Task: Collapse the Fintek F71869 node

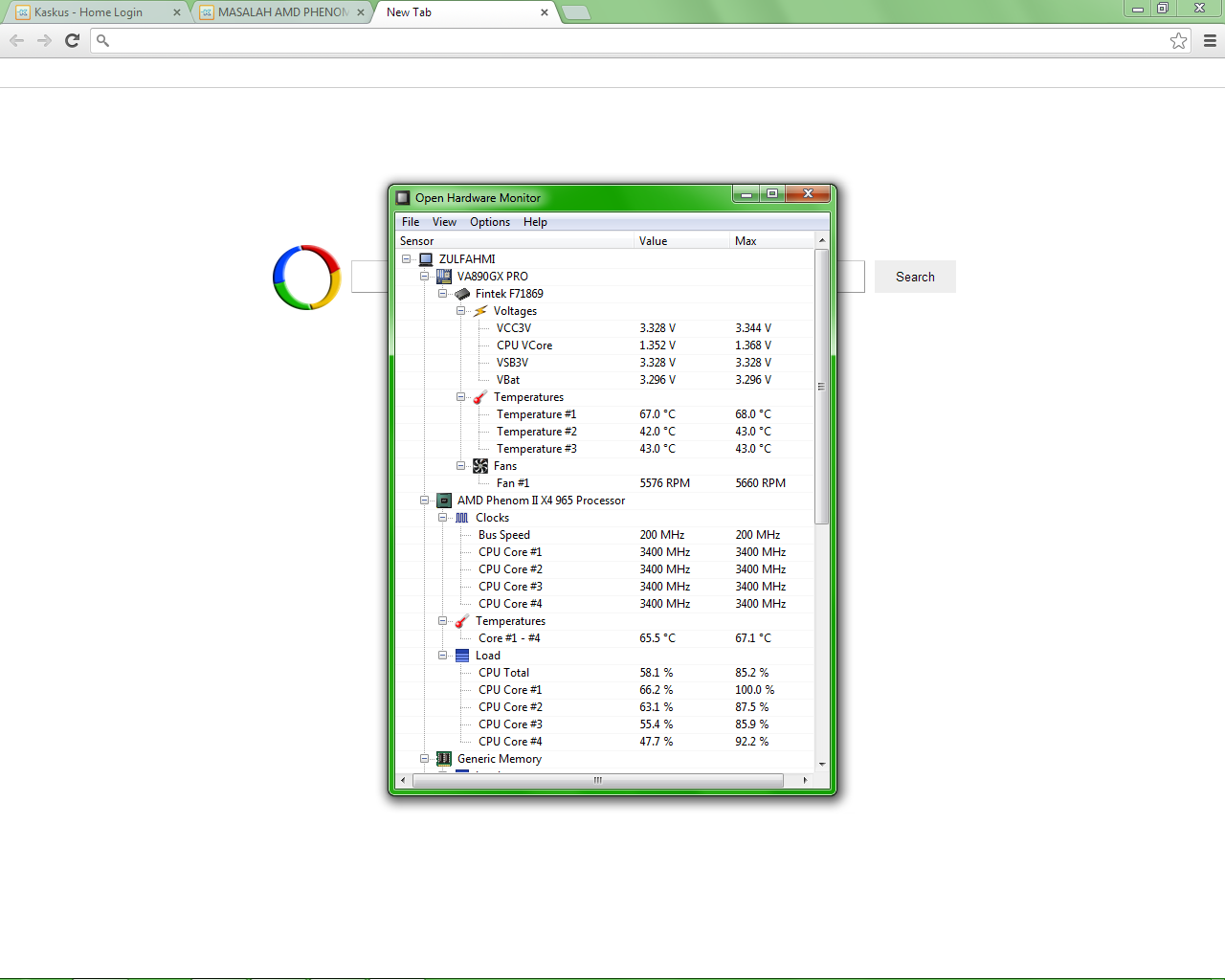Action: point(443,294)
